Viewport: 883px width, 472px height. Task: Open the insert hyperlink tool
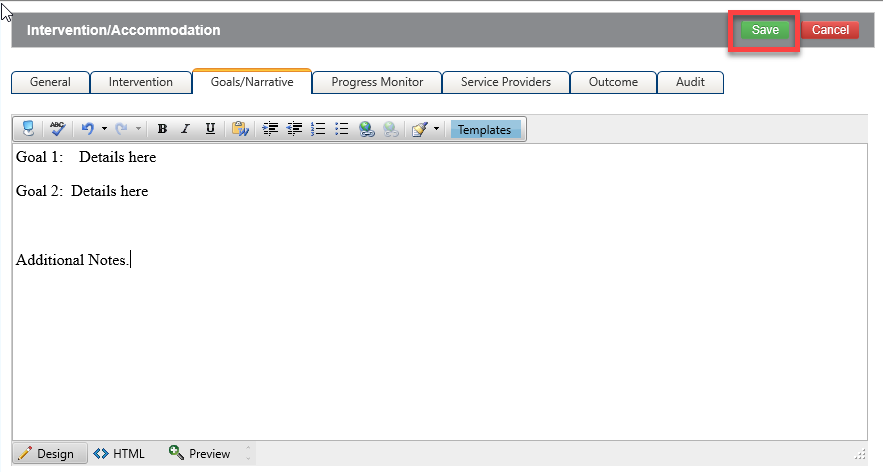click(367, 129)
